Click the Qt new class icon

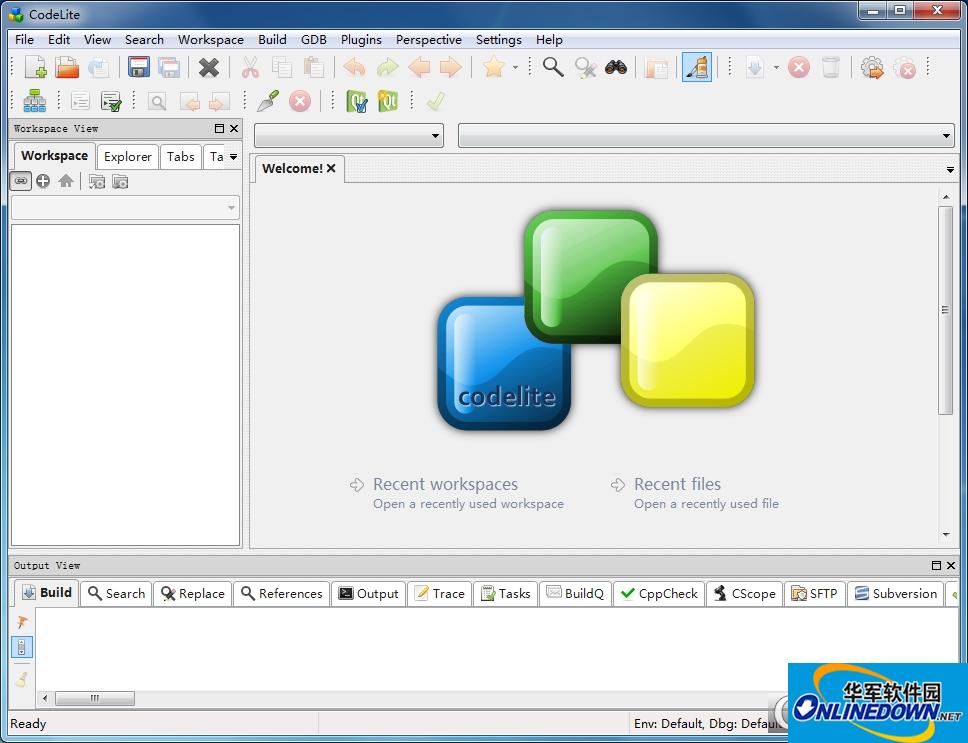pos(388,101)
